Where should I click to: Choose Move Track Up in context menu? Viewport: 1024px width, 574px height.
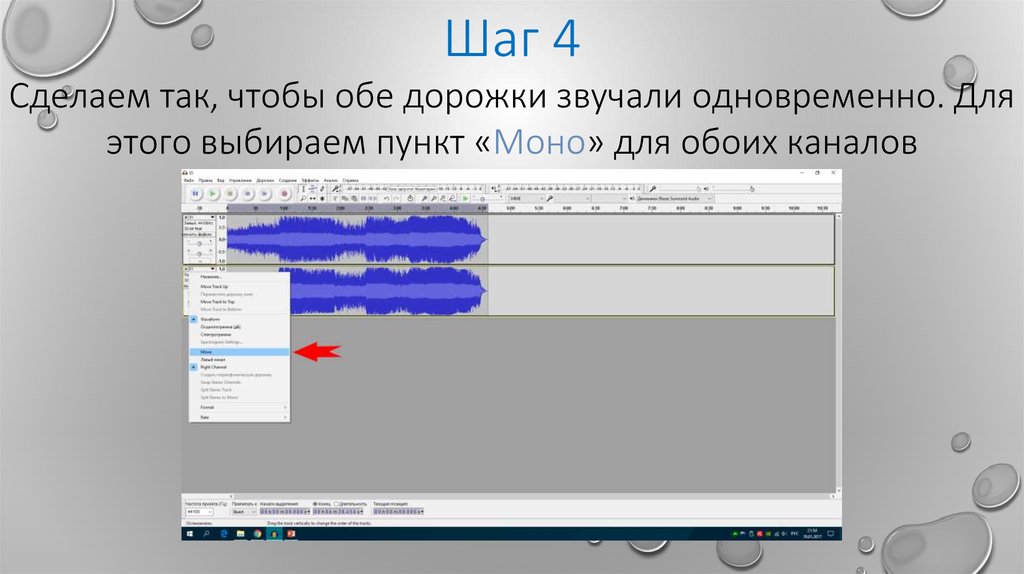(x=239, y=287)
